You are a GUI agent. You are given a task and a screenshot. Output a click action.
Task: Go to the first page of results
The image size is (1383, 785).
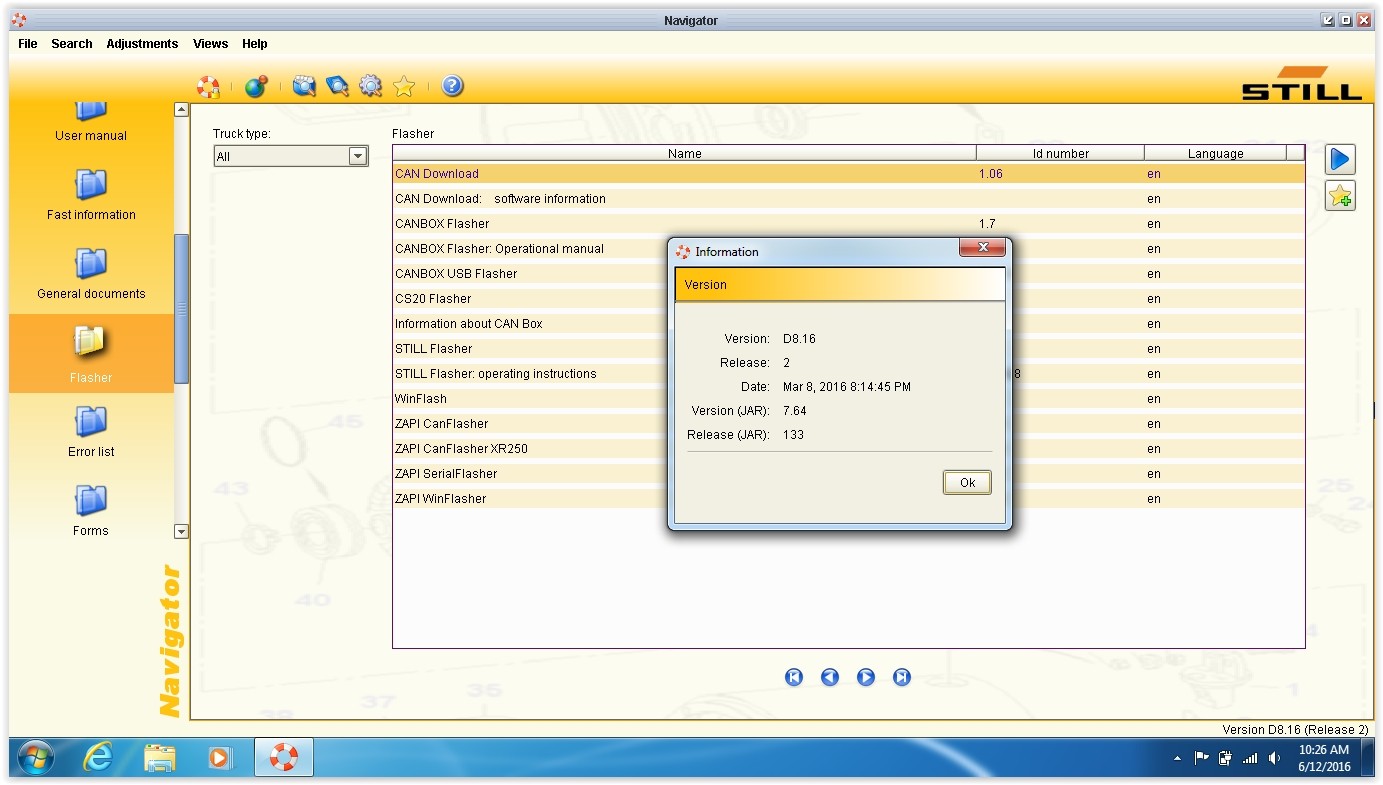tap(794, 678)
